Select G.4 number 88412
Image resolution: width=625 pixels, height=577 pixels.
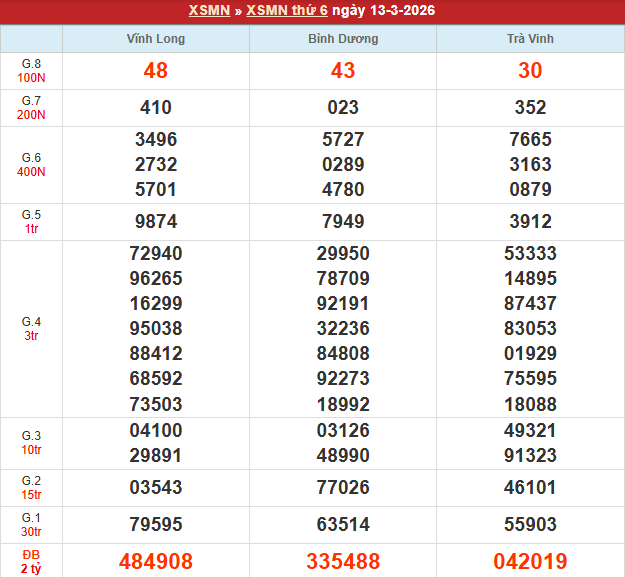pos(156,353)
